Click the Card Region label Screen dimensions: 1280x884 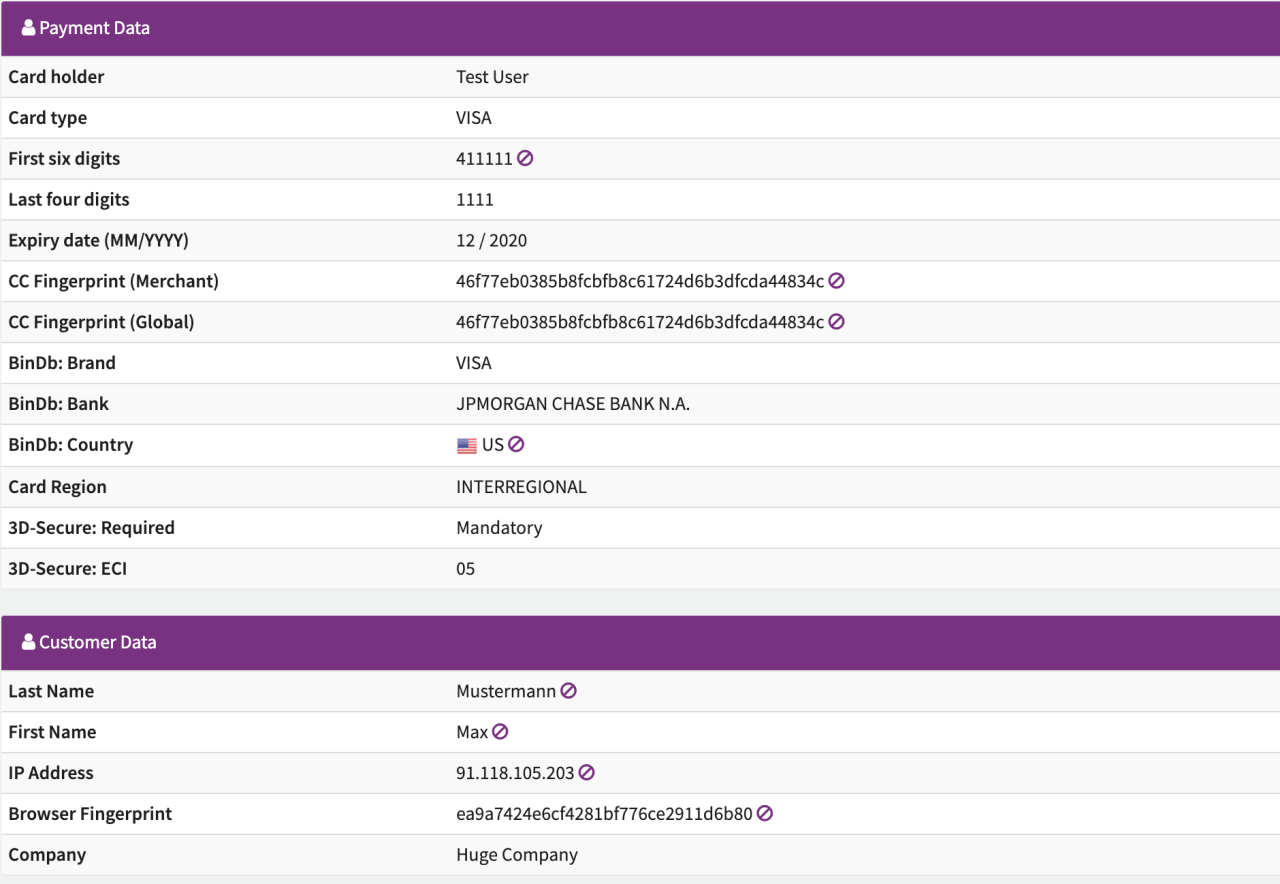coord(57,487)
